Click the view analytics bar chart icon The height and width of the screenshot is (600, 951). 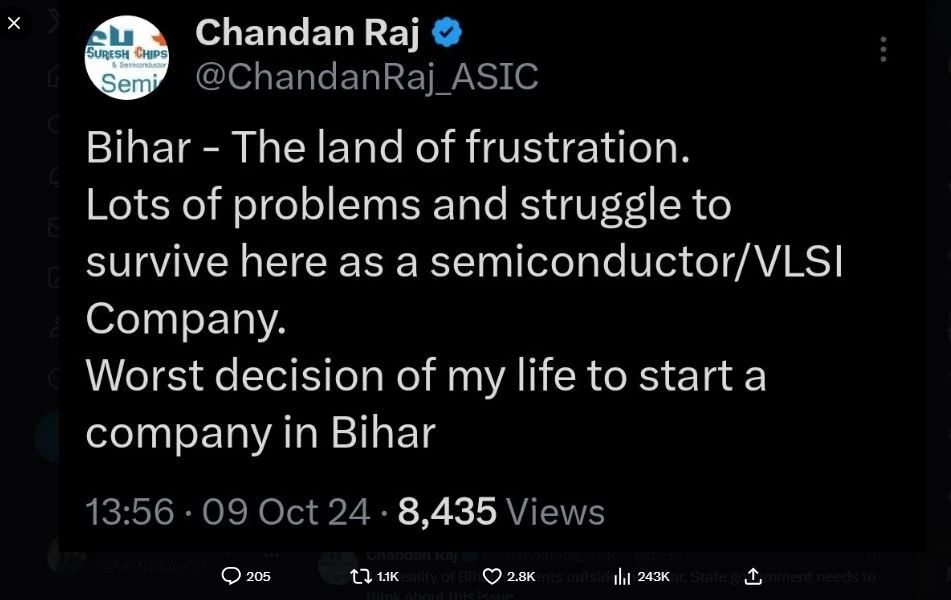click(622, 576)
